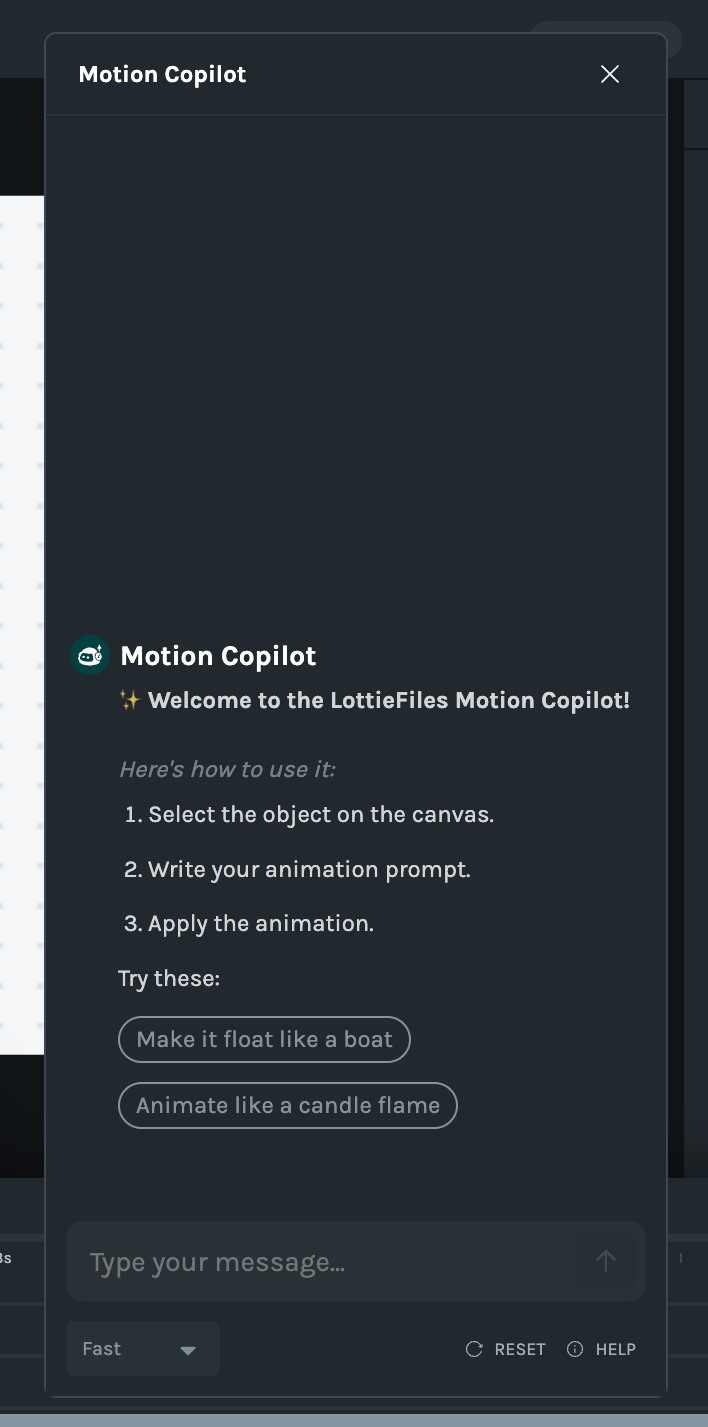The height and width of the screenshot is (1427, 708).
Task: Click the Motion Copilot robot avatar icon
Action: click(x=90, y=655)
